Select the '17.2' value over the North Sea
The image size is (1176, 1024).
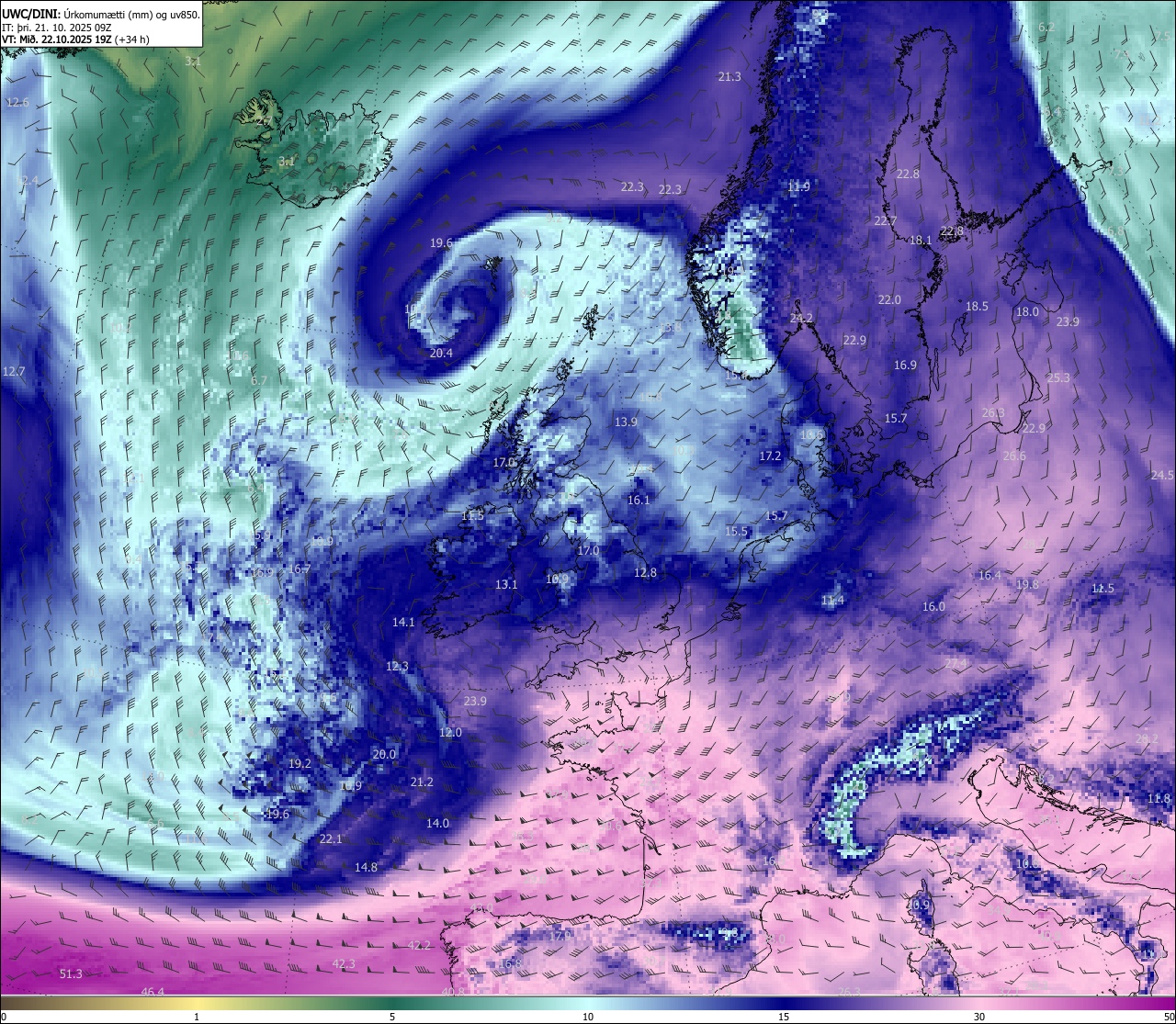click(x=770, y=456)
